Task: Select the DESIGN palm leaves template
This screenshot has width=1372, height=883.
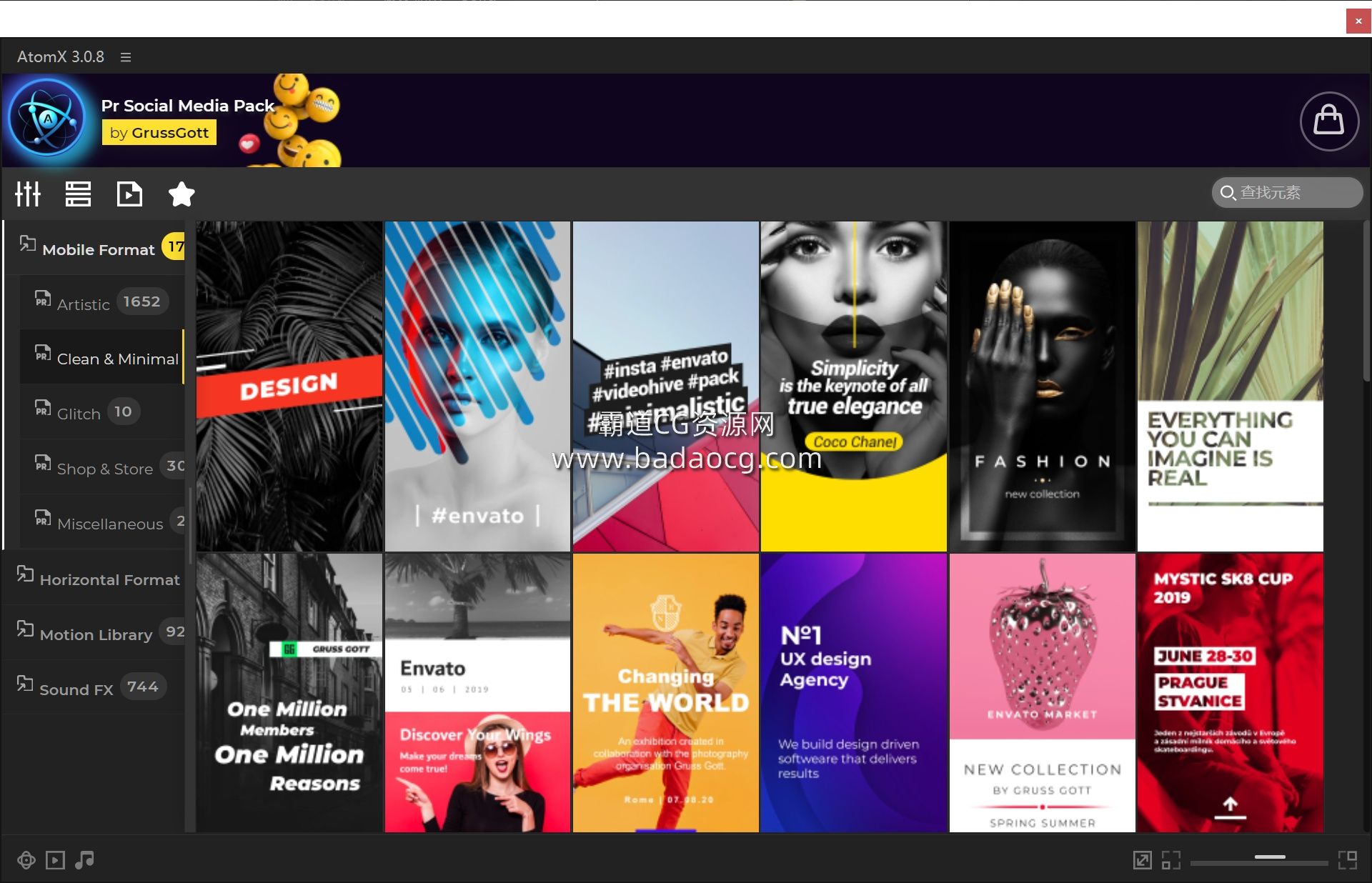Action: pyautogui.click(x=289, y=386)
